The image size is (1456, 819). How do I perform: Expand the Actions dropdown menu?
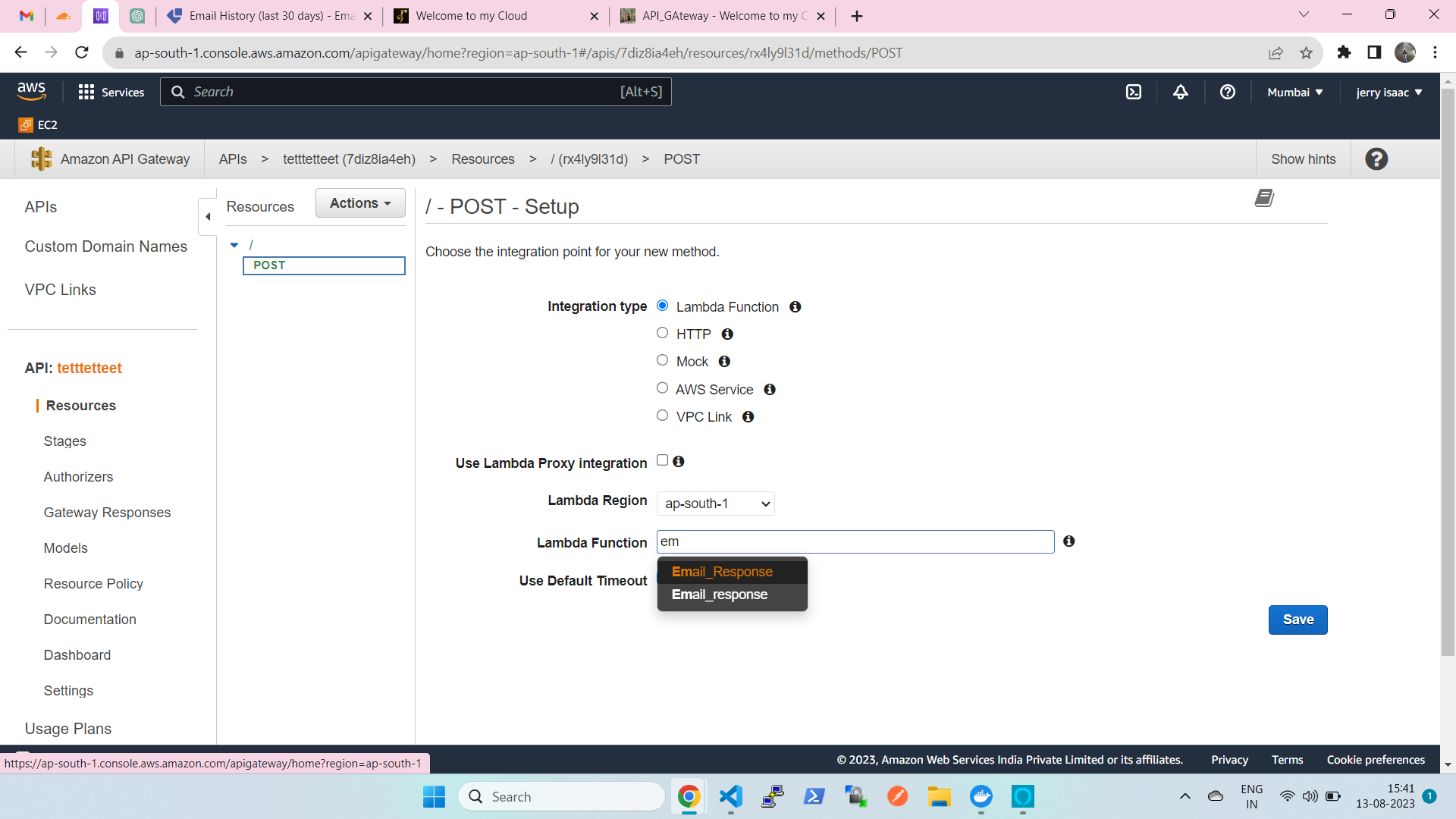(360, 203)
